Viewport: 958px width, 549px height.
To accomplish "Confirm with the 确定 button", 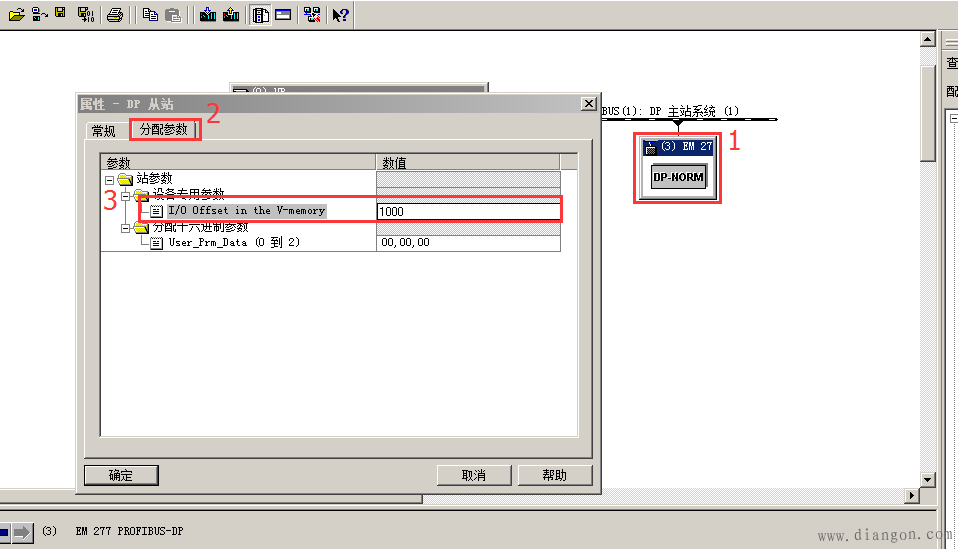I will click(x=121, y=475).
